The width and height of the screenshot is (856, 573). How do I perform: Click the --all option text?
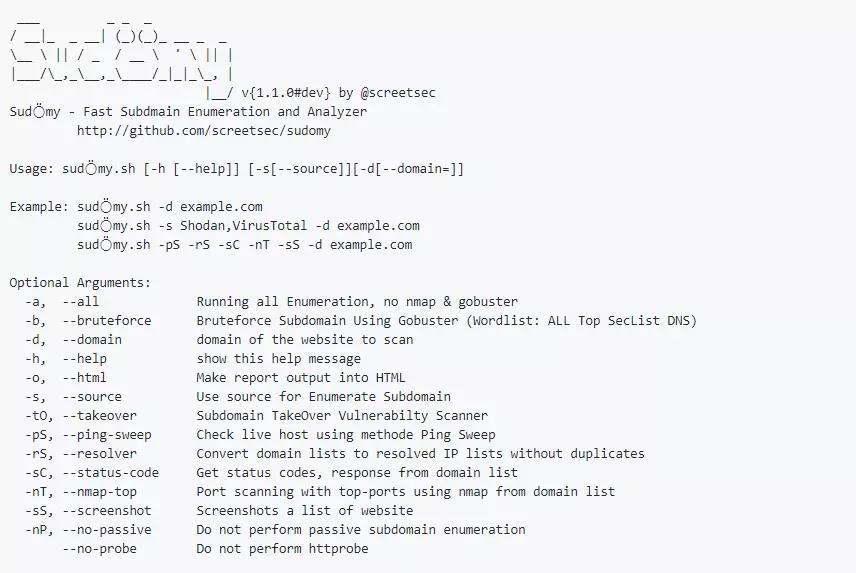tap(81, 302)
